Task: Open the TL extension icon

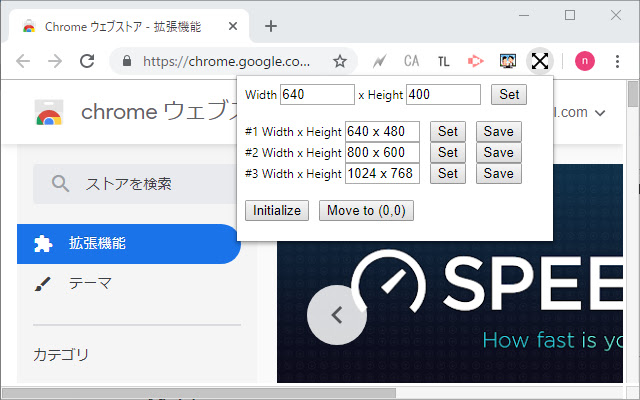Action: point(444,62)
